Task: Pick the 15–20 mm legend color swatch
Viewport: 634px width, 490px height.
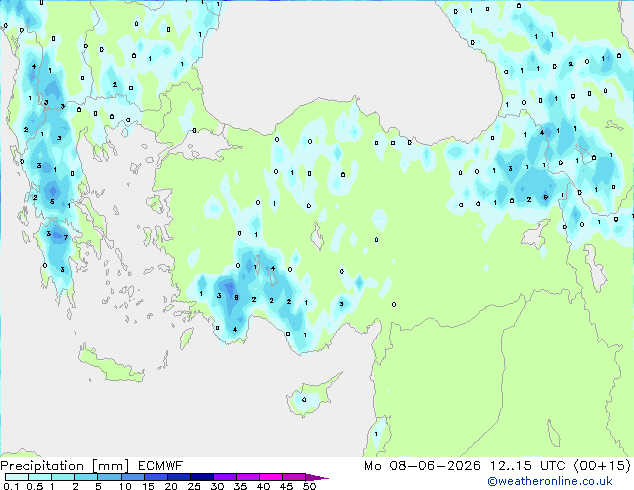Action: click(155, 477)
